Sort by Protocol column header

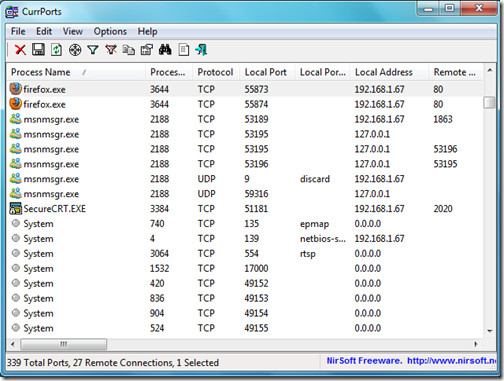[x=216, y=72]
